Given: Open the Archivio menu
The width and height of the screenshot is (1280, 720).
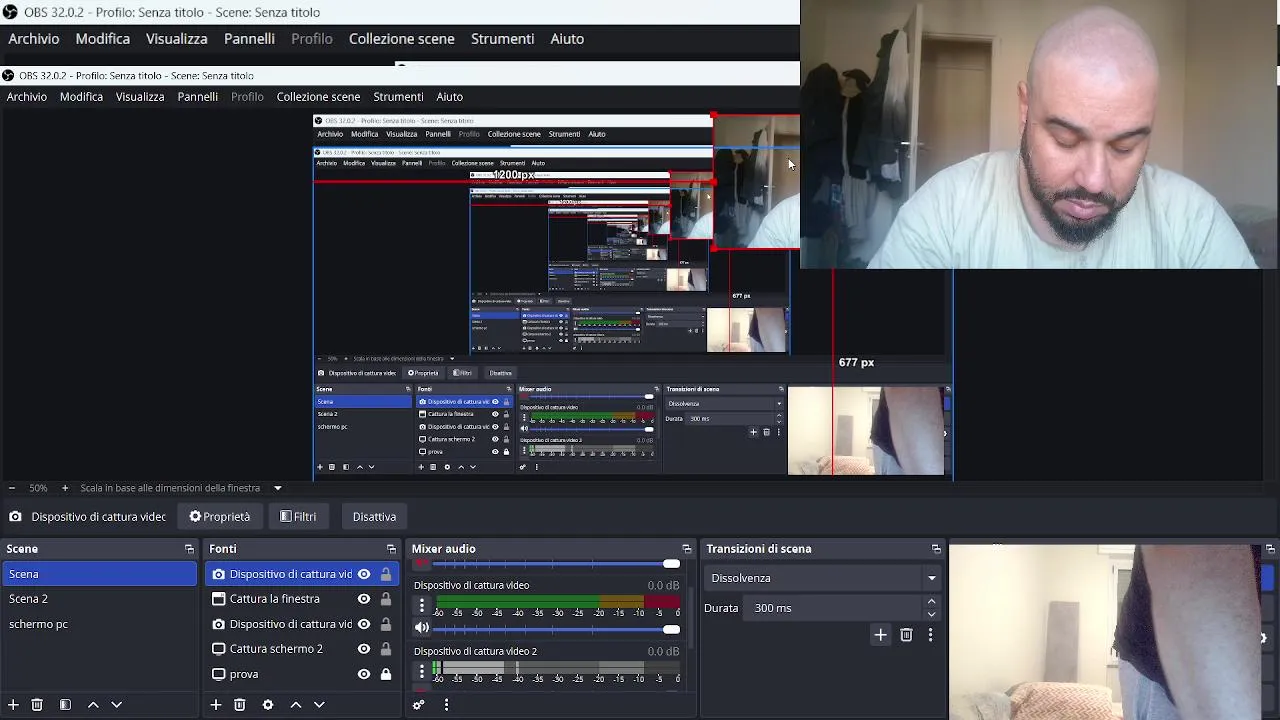Looking at the screenshot, I should coord(34,39).
